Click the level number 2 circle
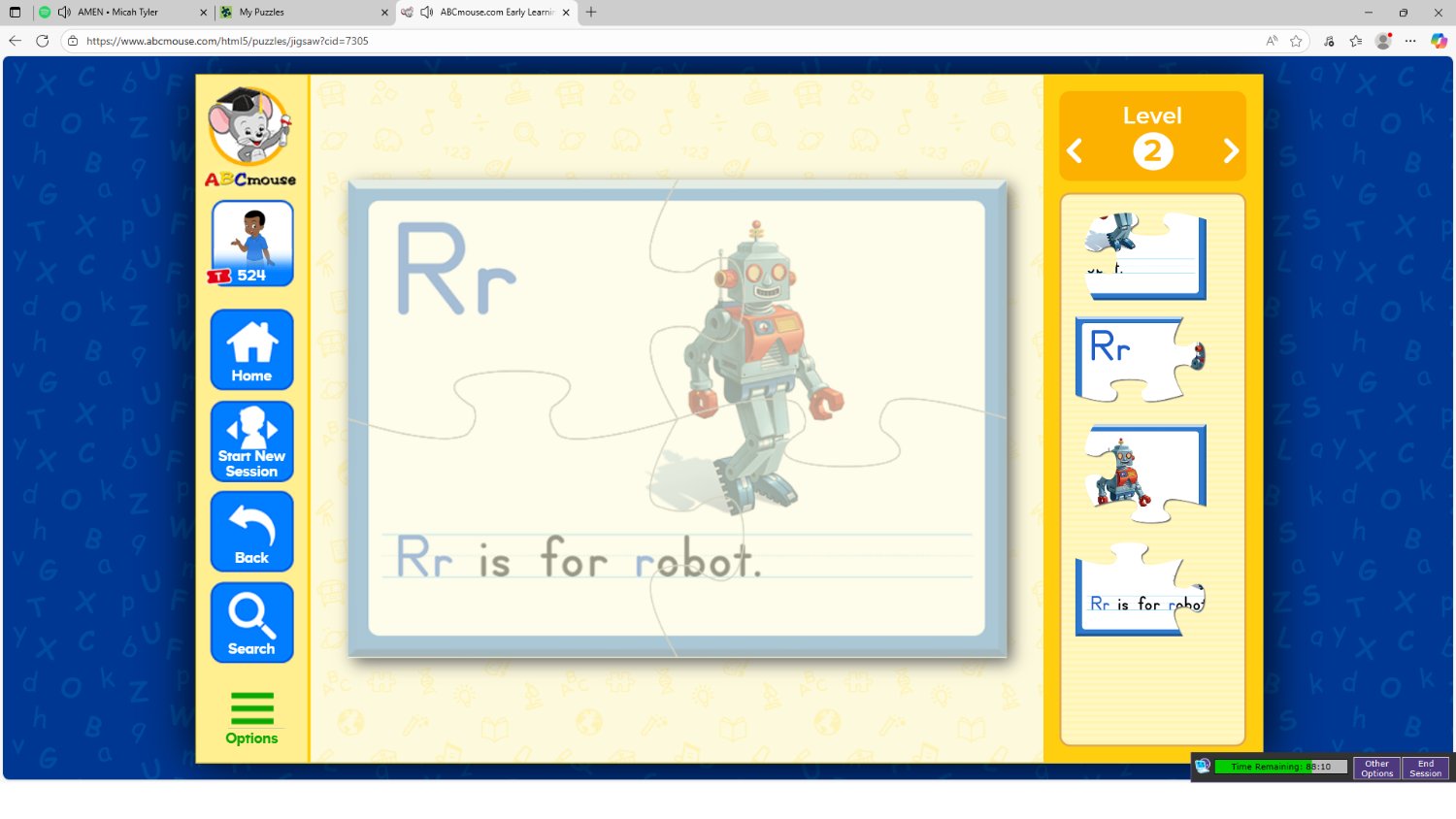The width and height of the screenshot is (1456, 819). (x=1152, y=151)
